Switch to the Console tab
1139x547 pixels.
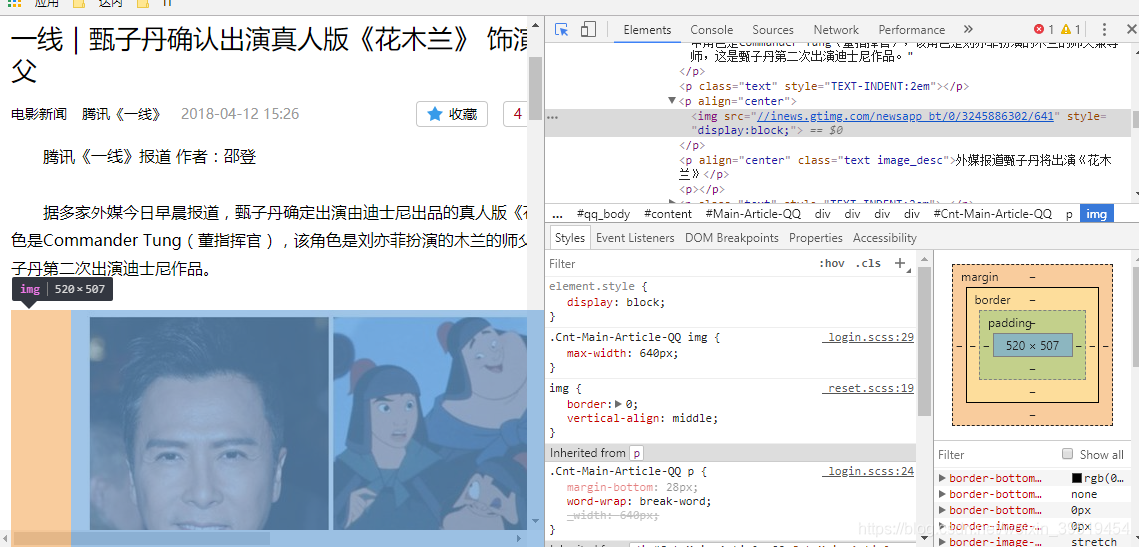point(712,30)
